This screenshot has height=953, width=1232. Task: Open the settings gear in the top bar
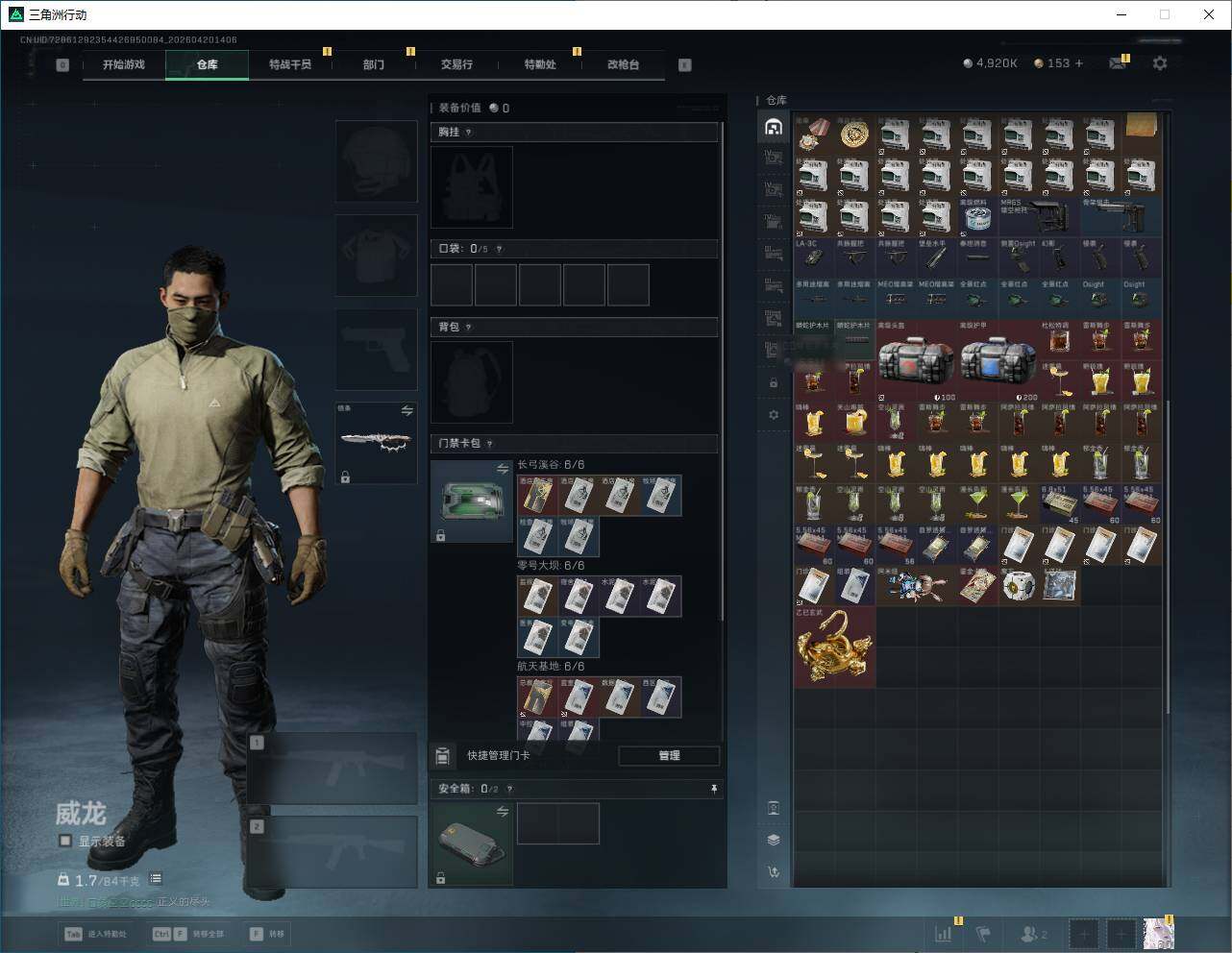[x=1160, y=63]
